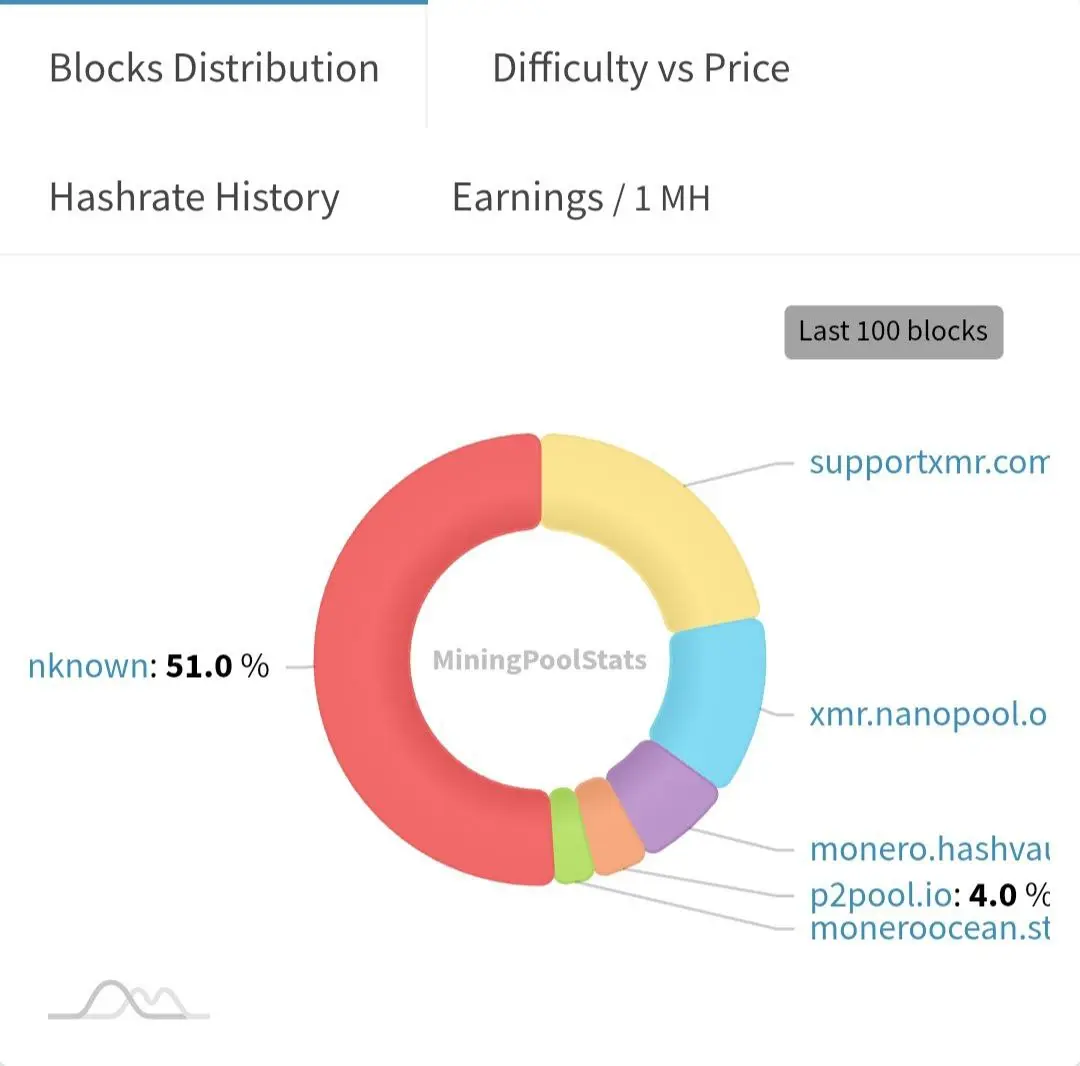Click the purple hashvault donut segment
Image resolution: width=1080 pixels, height=1066 pixels.
pos(663,793)
